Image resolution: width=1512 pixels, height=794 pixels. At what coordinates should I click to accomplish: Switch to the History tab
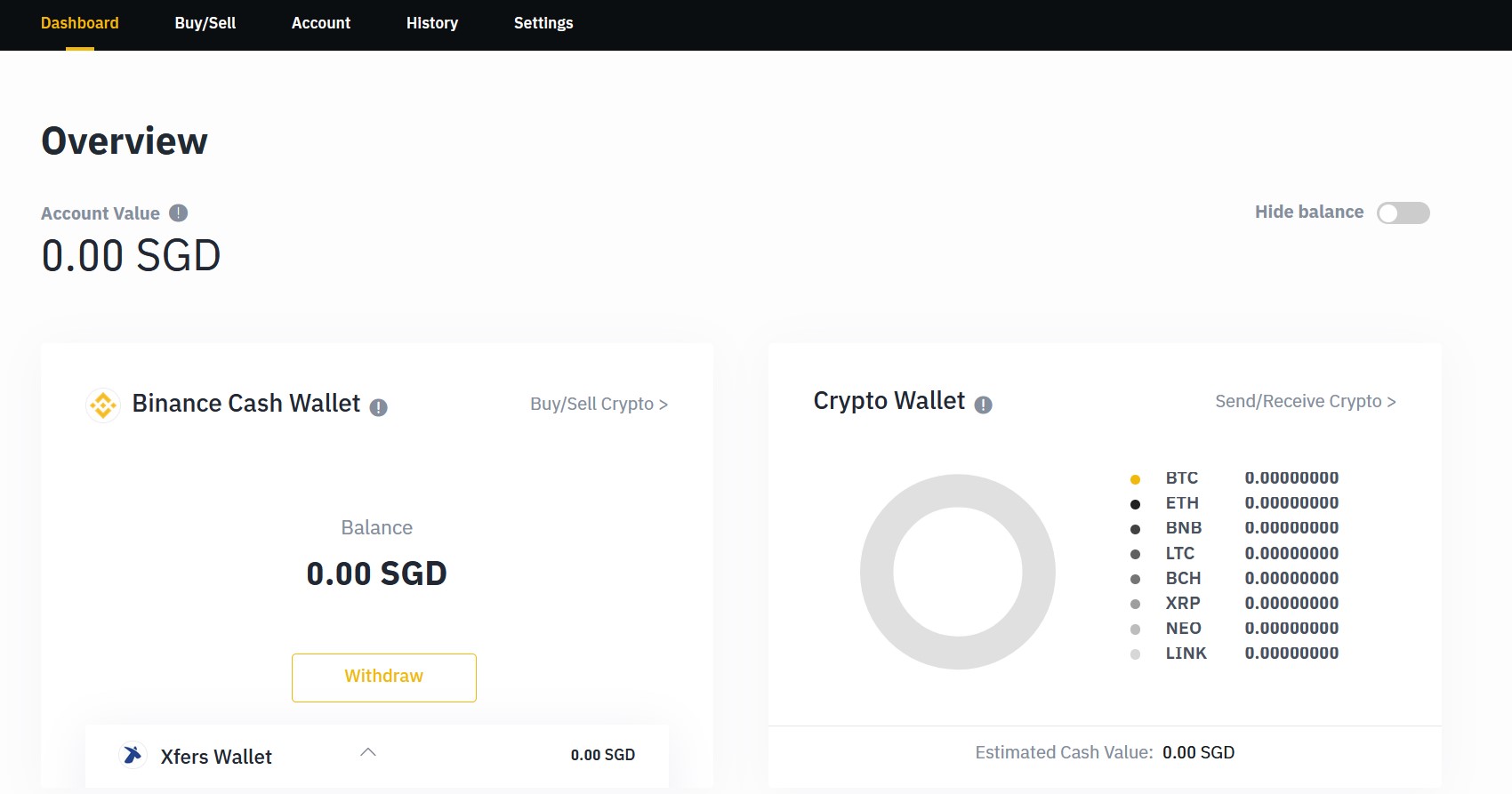[x=432, y=23]
